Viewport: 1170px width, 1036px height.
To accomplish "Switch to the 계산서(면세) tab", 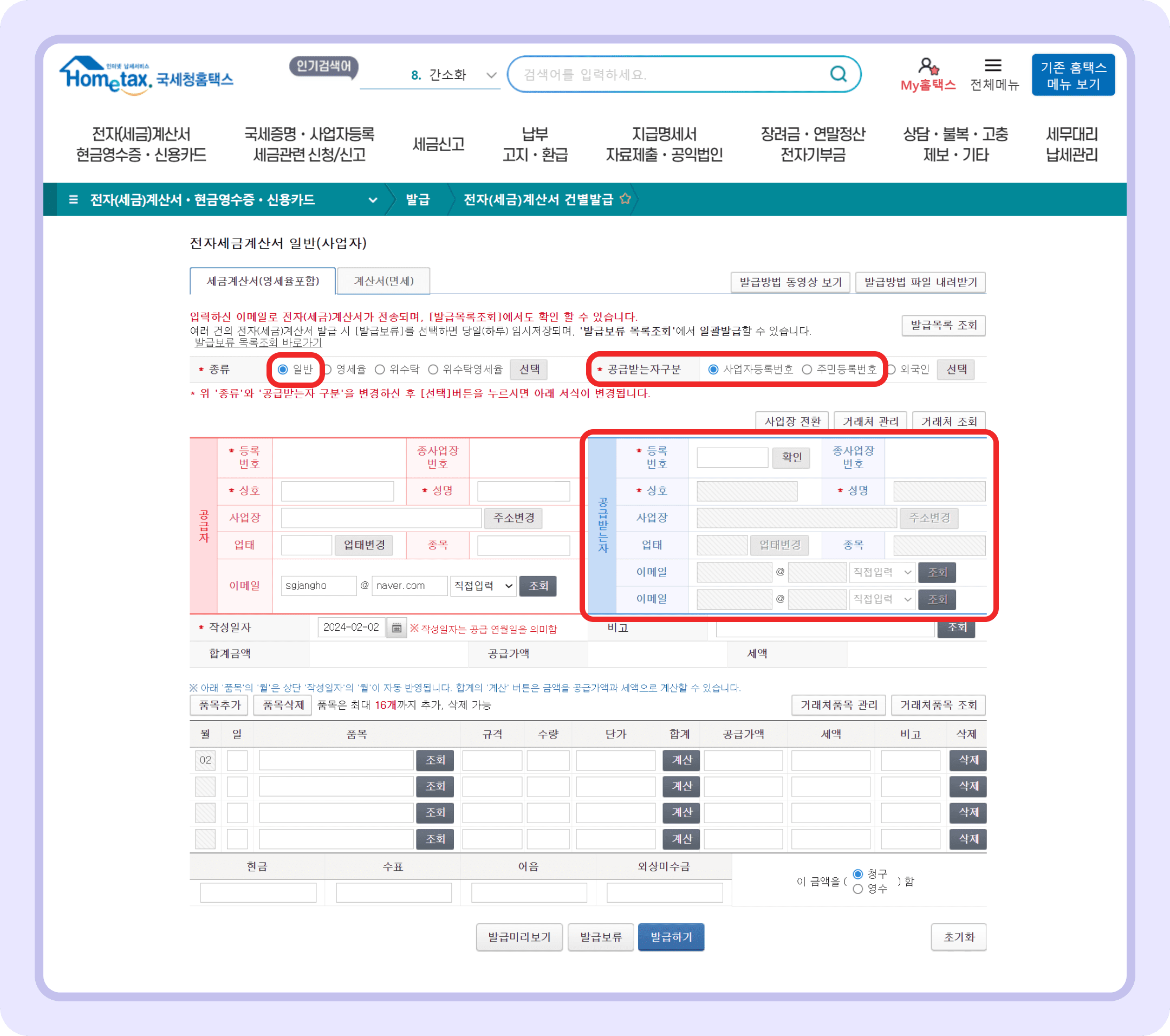I will coord(383,281).
